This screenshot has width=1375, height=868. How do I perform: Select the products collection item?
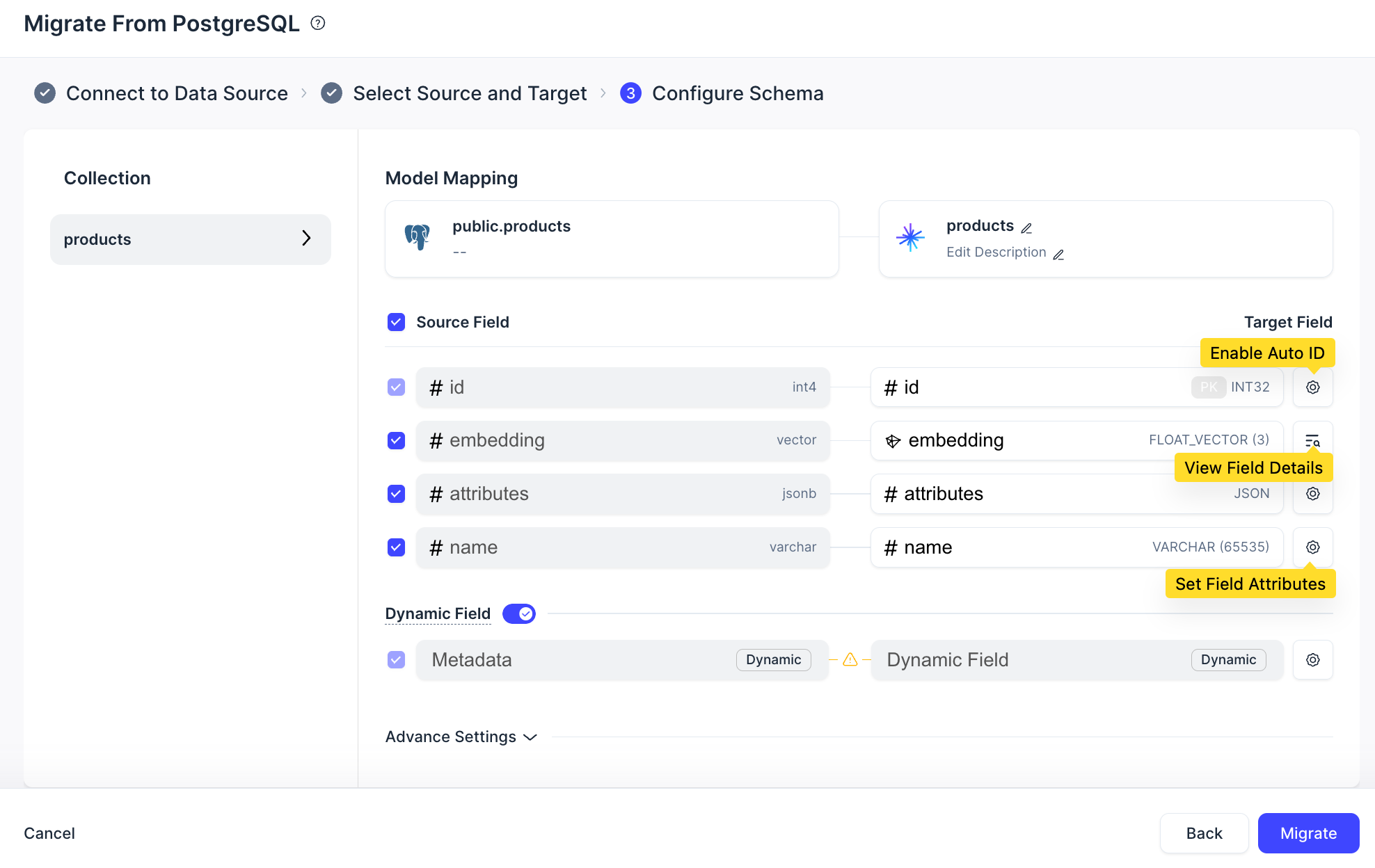click(x=191, y=239)
